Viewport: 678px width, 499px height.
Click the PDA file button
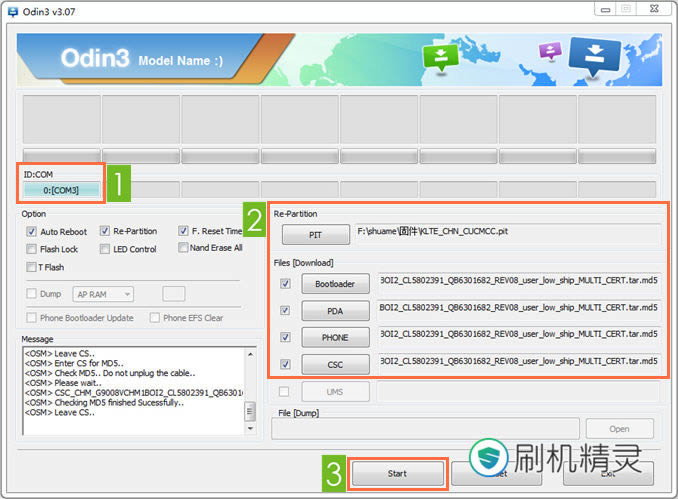click(335, 311)
